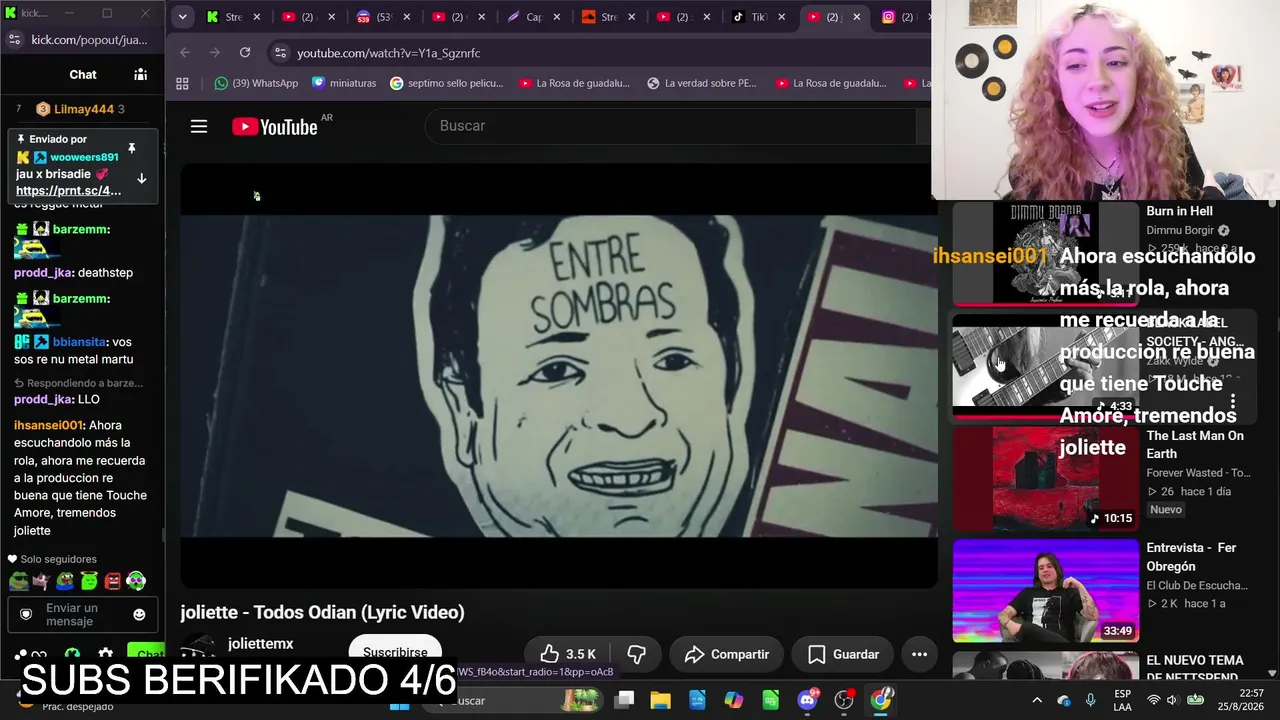This screenshot has width=1280, height=720.
Task: Close the TikTok browser tab
Action: coord(781,17)
